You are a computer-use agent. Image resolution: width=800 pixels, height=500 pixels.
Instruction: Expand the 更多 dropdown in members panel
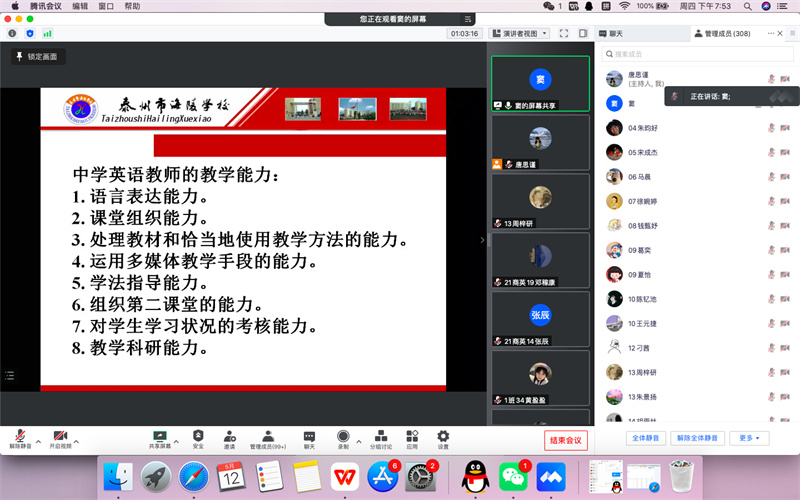coord(748,438)
